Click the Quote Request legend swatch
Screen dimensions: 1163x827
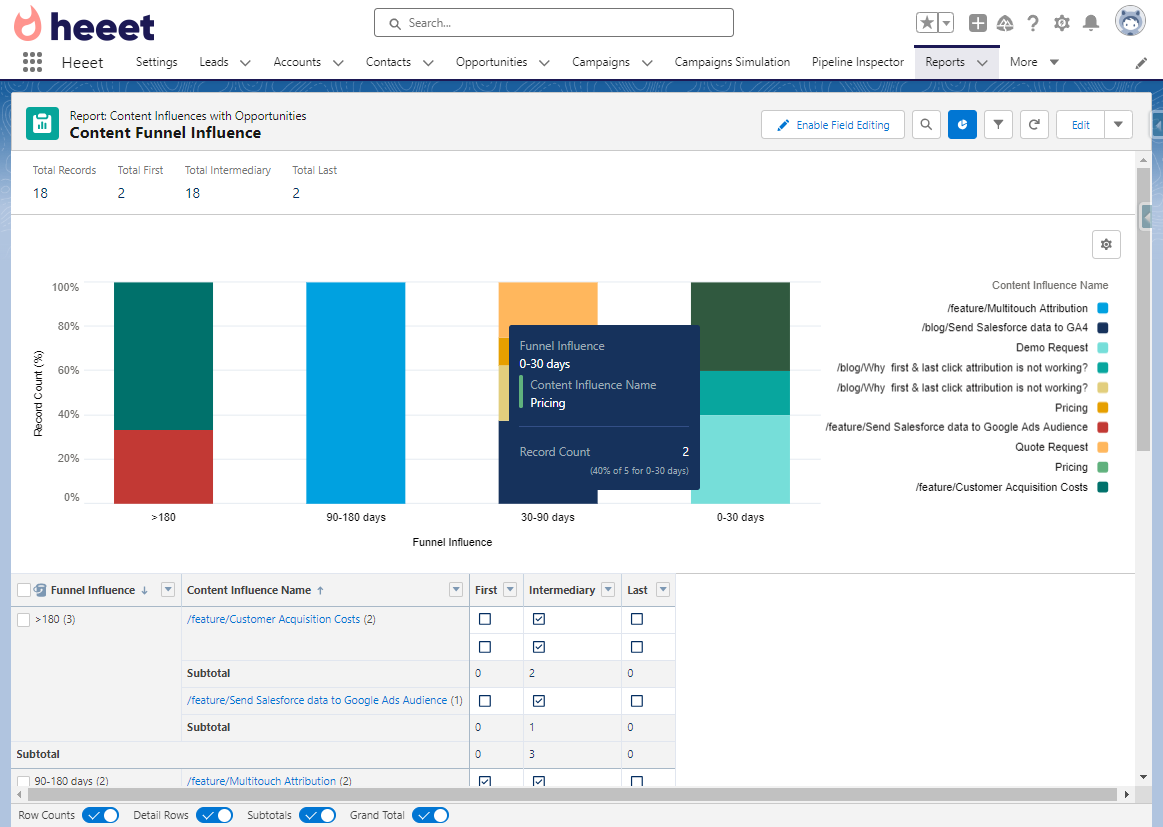pos(1102,447)
